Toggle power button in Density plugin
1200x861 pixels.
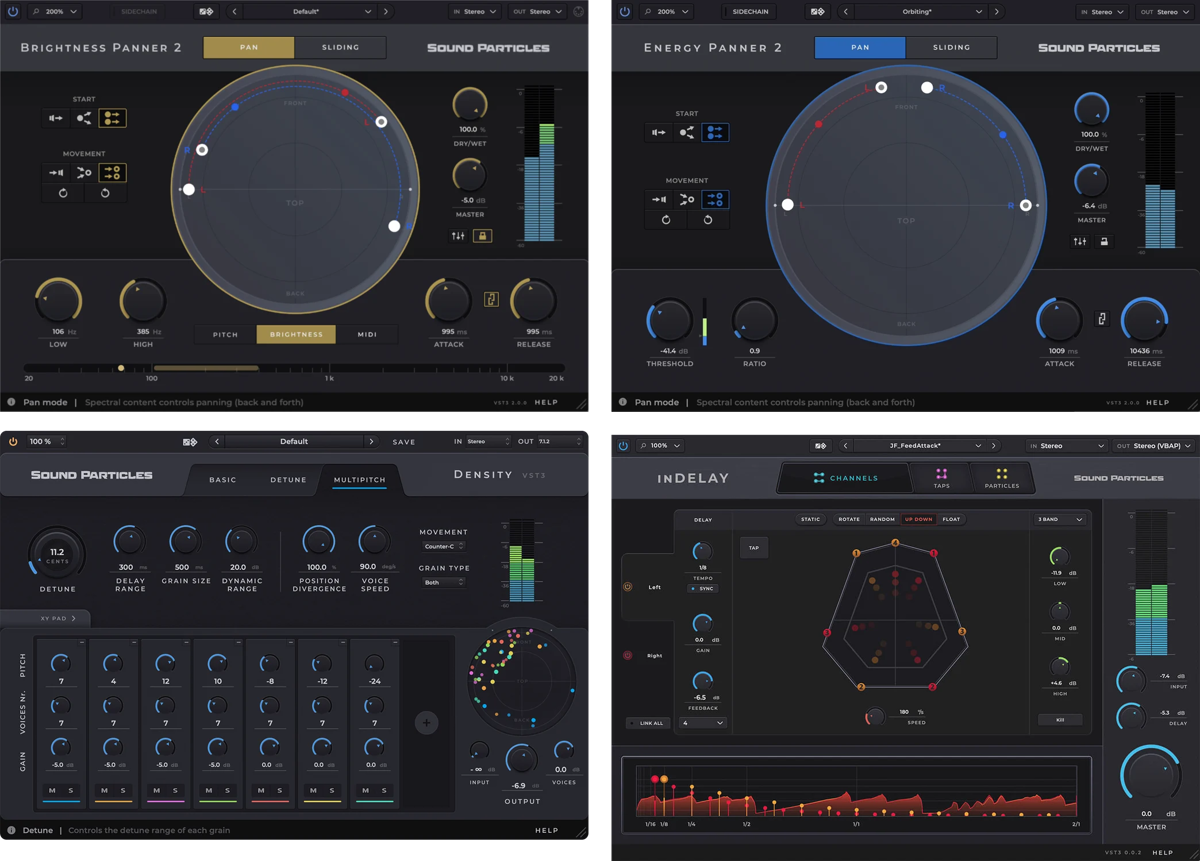13,441
